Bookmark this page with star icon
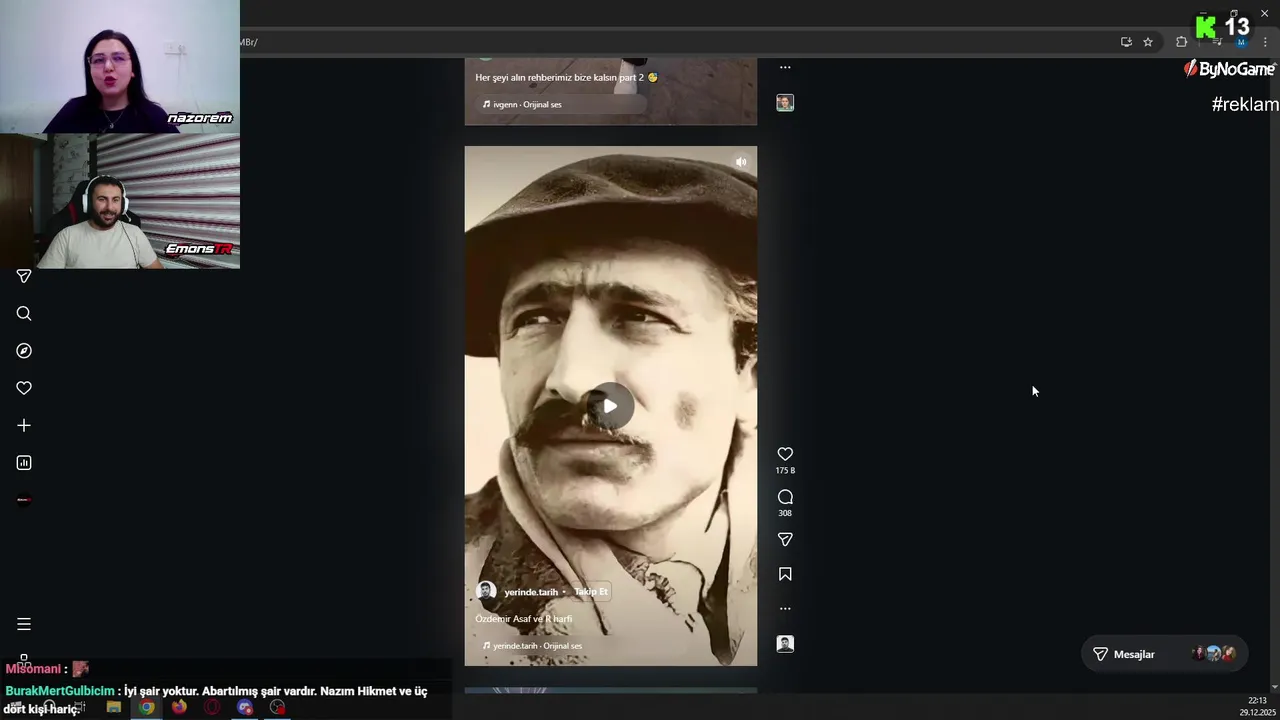 click(x=1148, y=42)
